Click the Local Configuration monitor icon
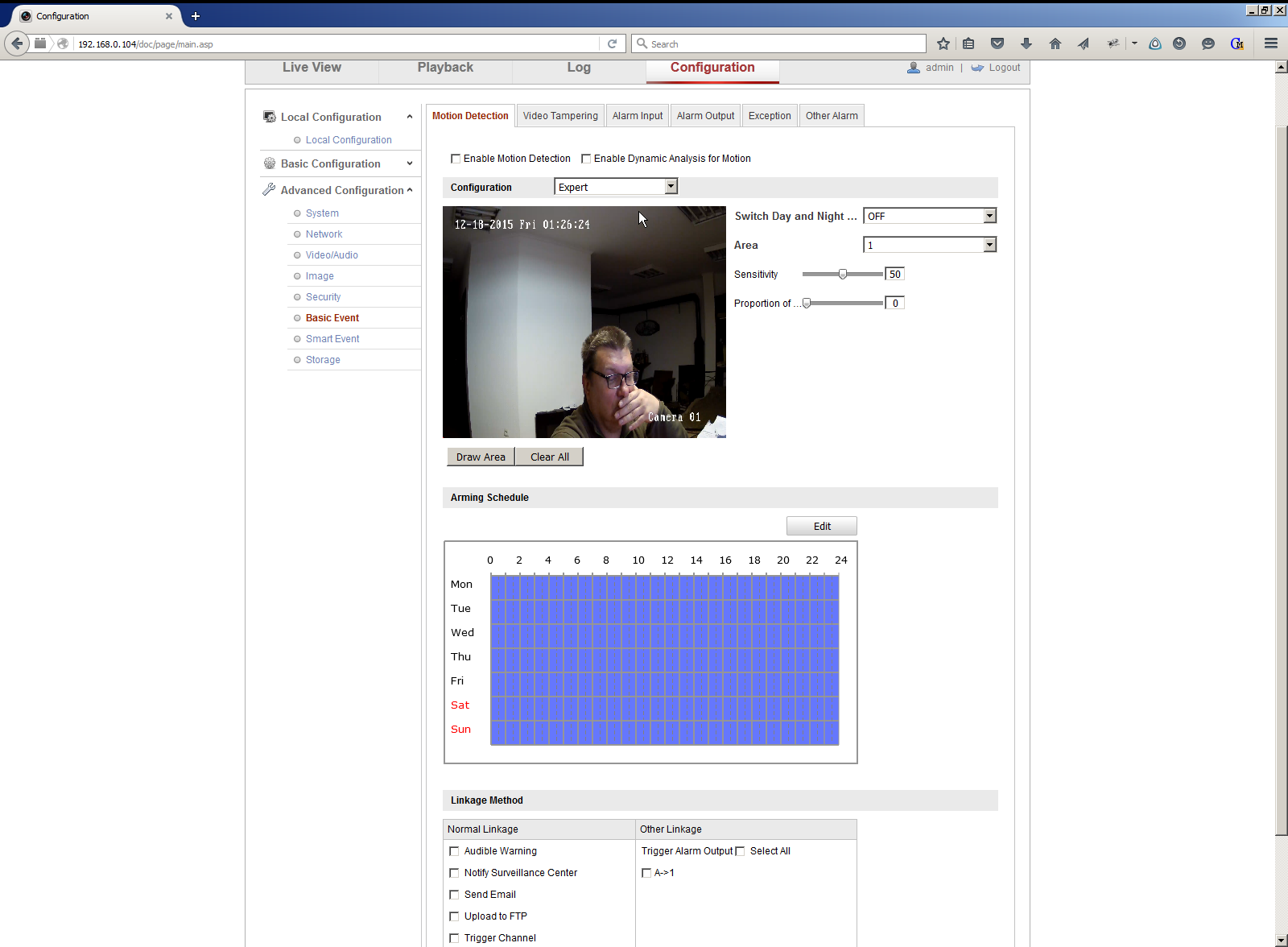The width and height of the screenshot is (1288, 947). [270, 117]
